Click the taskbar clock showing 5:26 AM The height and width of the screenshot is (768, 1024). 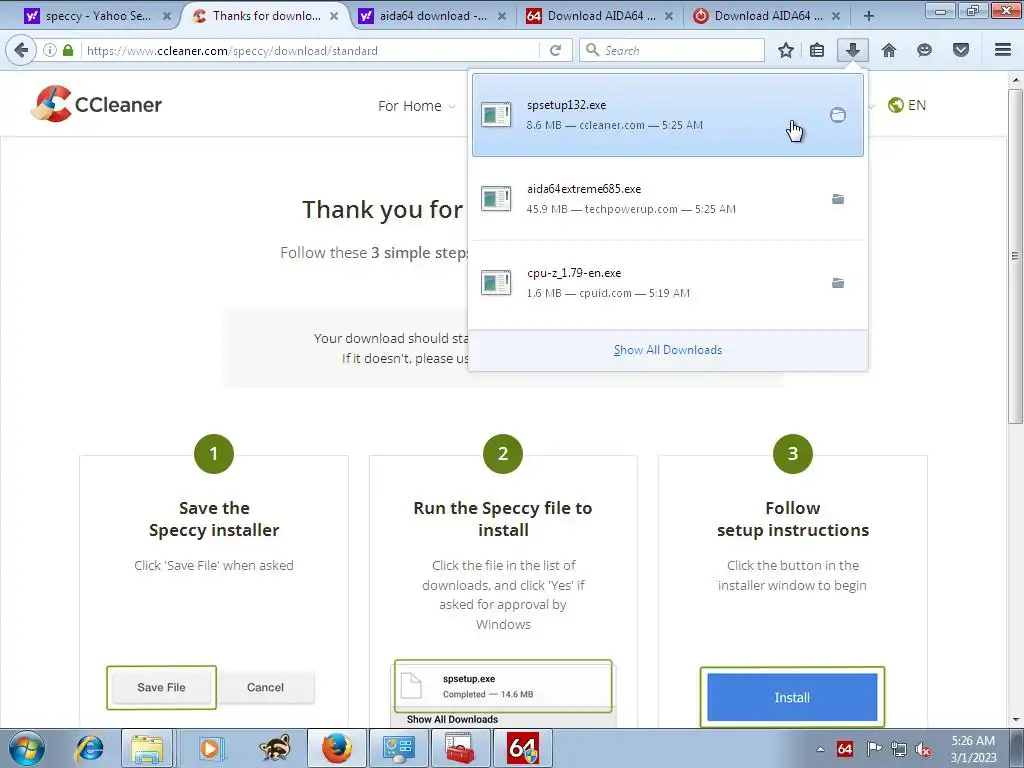973,749
